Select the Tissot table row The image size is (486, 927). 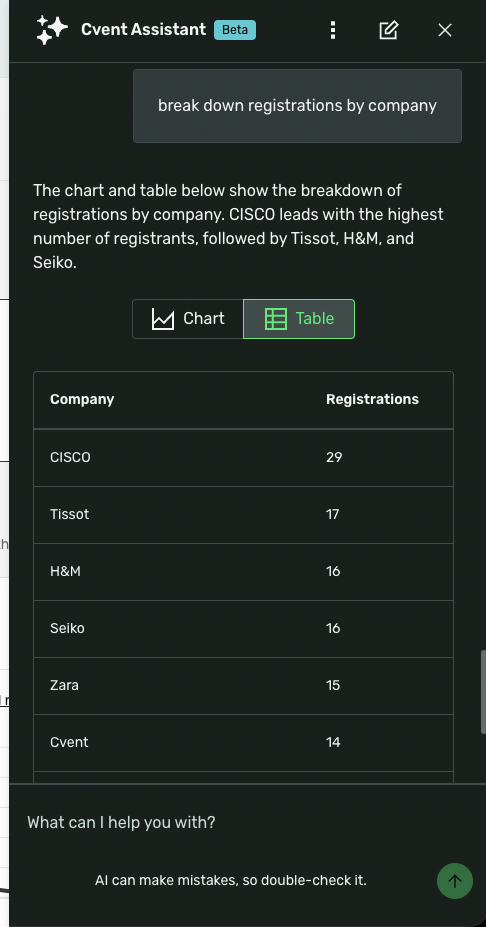tap(244, 515)
